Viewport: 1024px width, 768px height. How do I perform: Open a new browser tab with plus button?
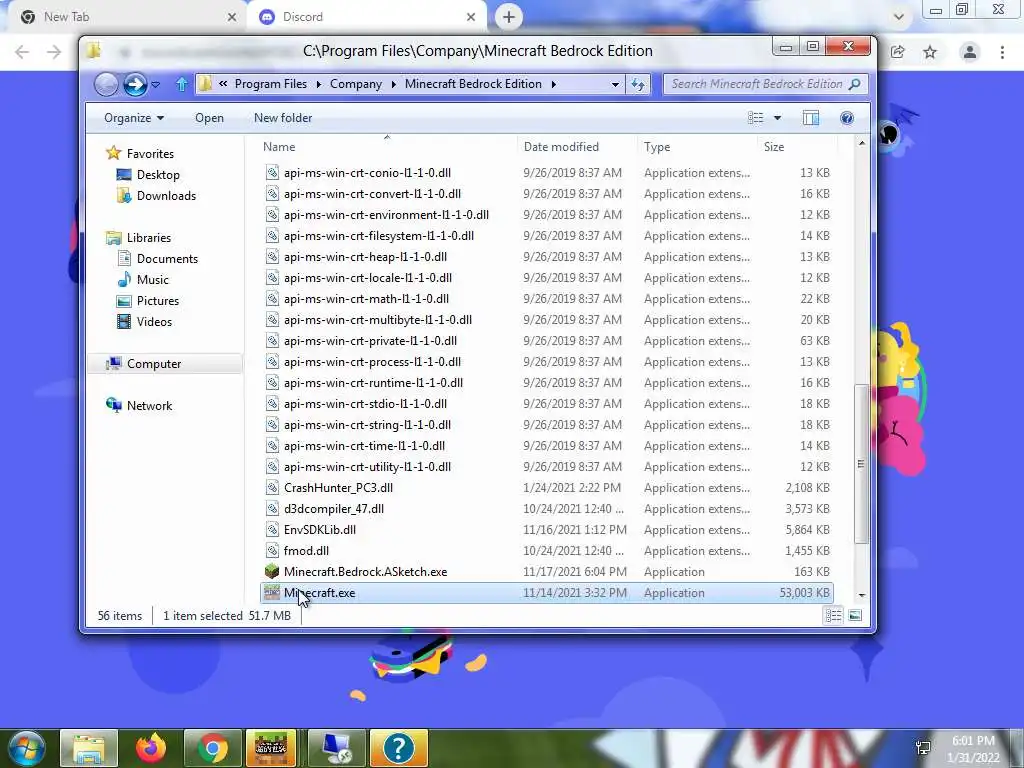(x=509, y=17)
